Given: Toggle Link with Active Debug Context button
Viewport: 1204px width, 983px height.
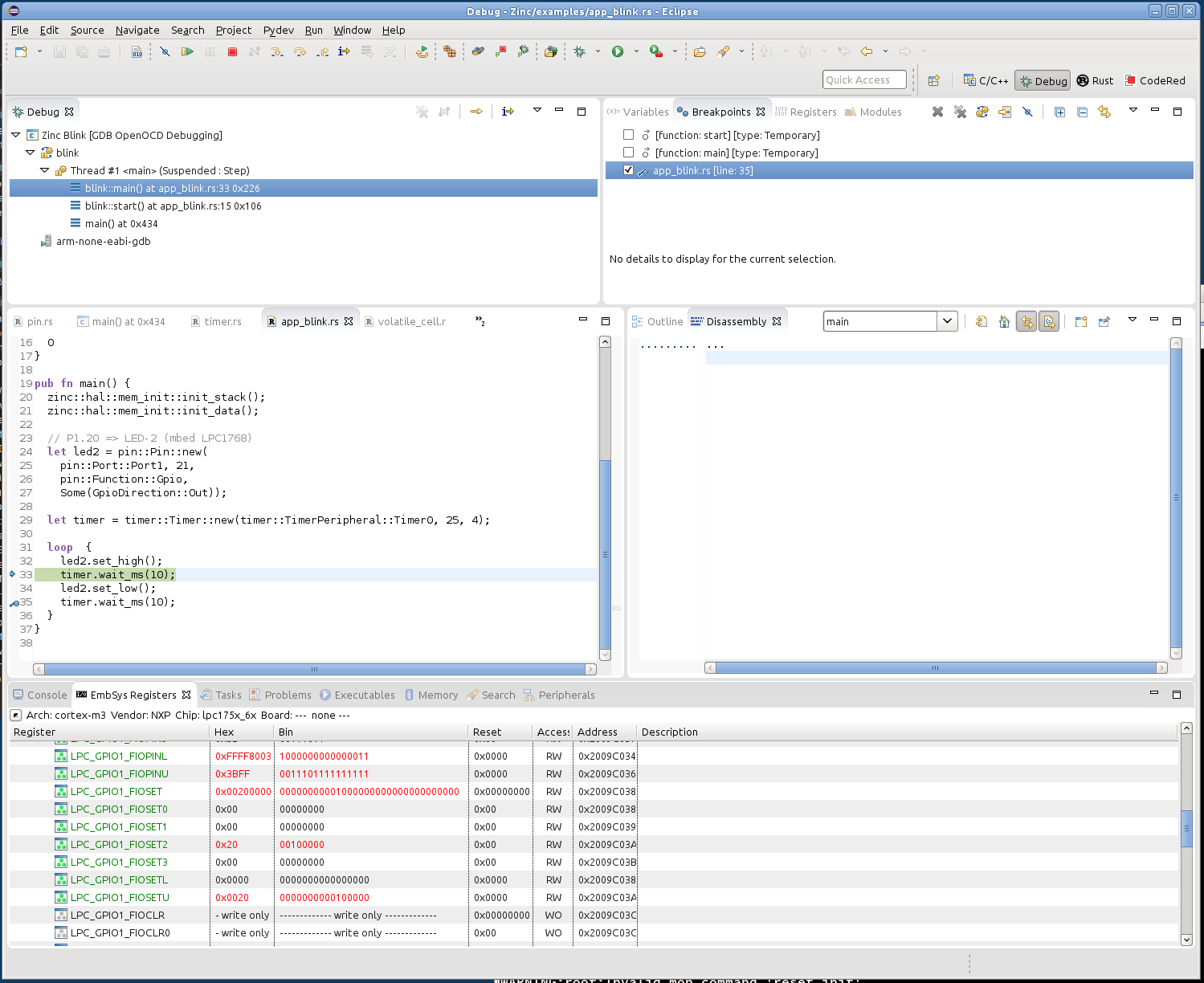Looking at the screenshot, I should [1026, 321].
